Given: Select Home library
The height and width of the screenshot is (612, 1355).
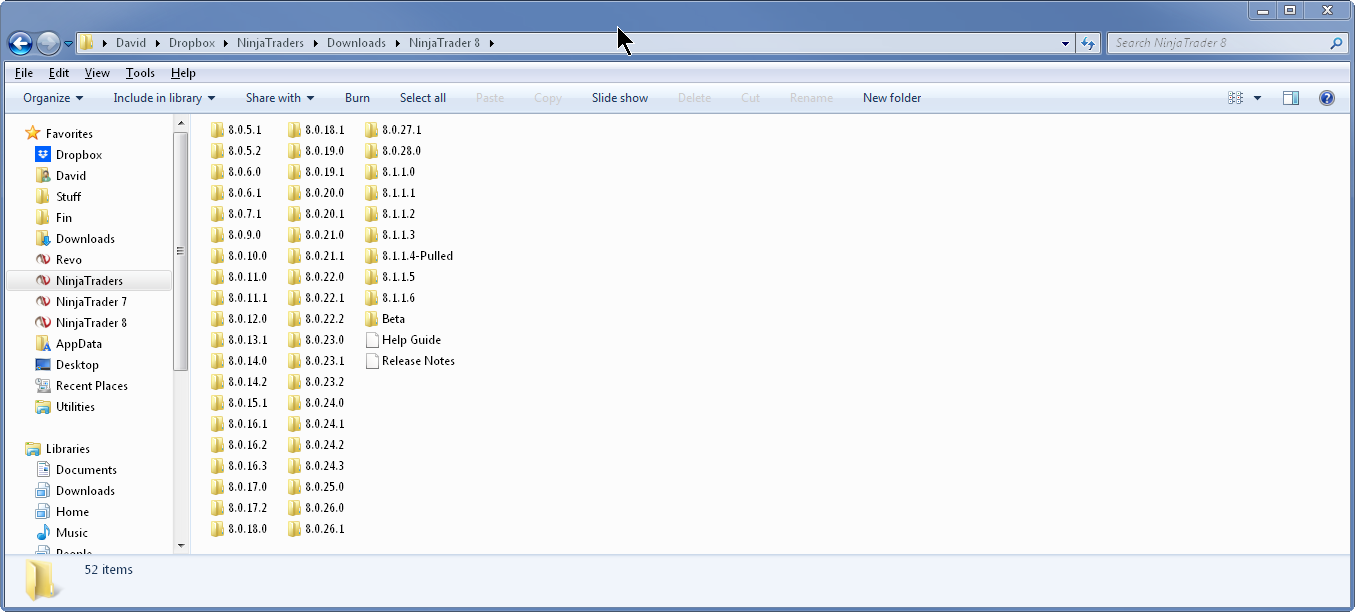Looking at the screenshot, I should (x=72, y=512).
